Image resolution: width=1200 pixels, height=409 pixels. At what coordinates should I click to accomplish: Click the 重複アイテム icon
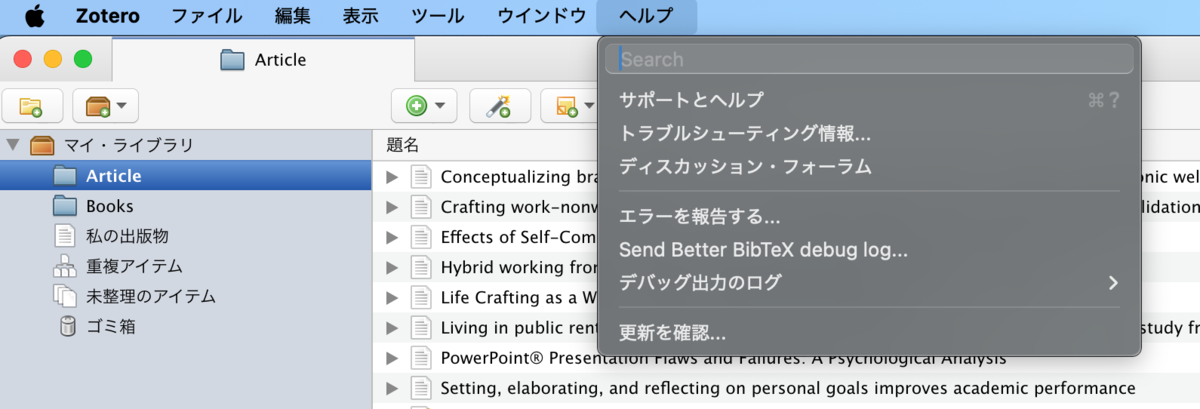(x=65, y=266)
